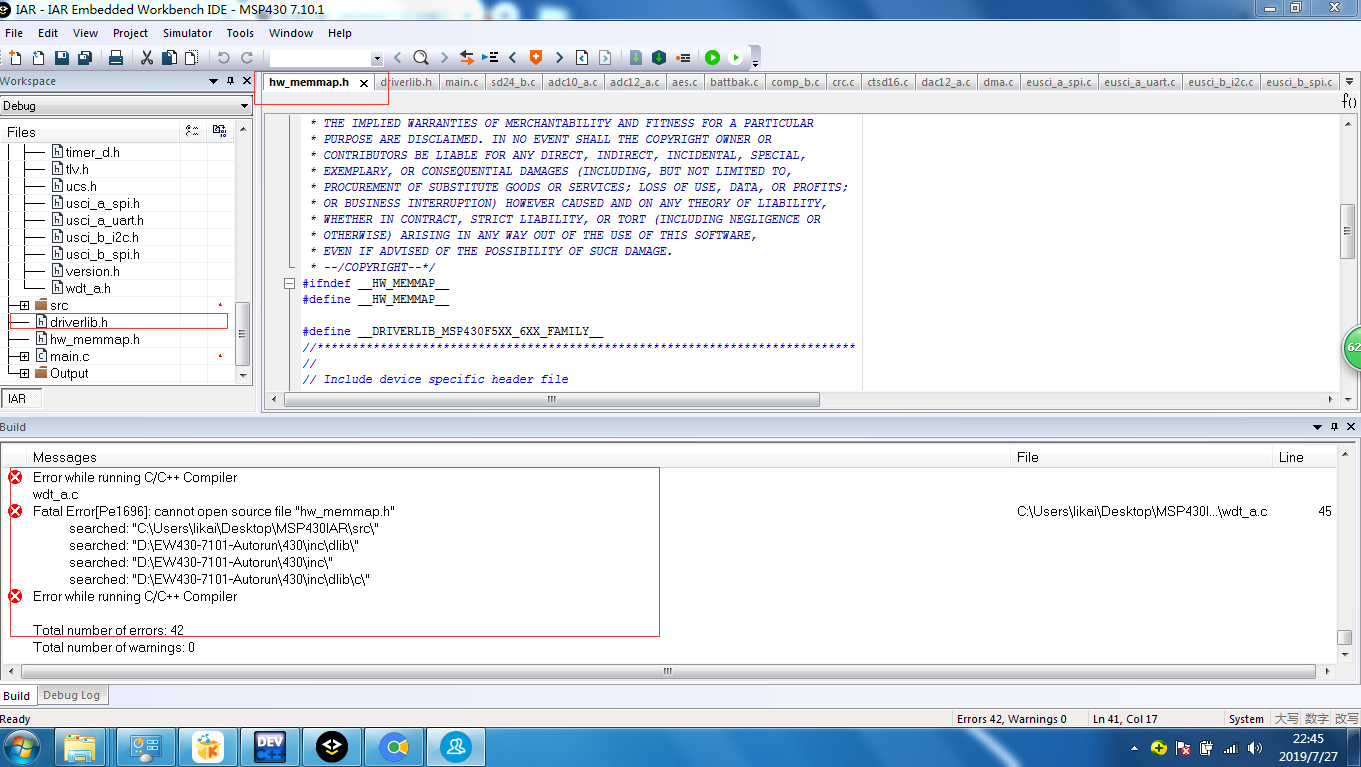This screenshot has width=1361, height=767.
Task: Open the editor tab list dropdown
Action: [x=1349, y=82]
